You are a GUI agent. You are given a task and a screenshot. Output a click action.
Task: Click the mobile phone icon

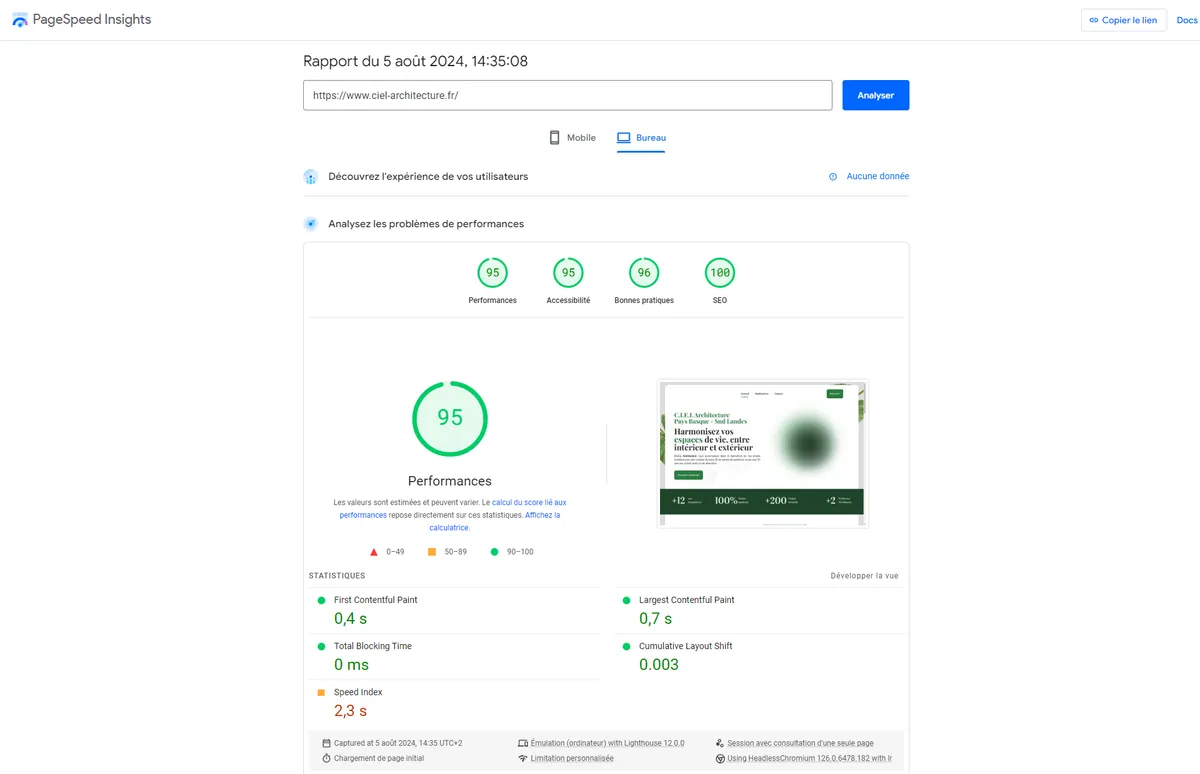tap(554, 138)
